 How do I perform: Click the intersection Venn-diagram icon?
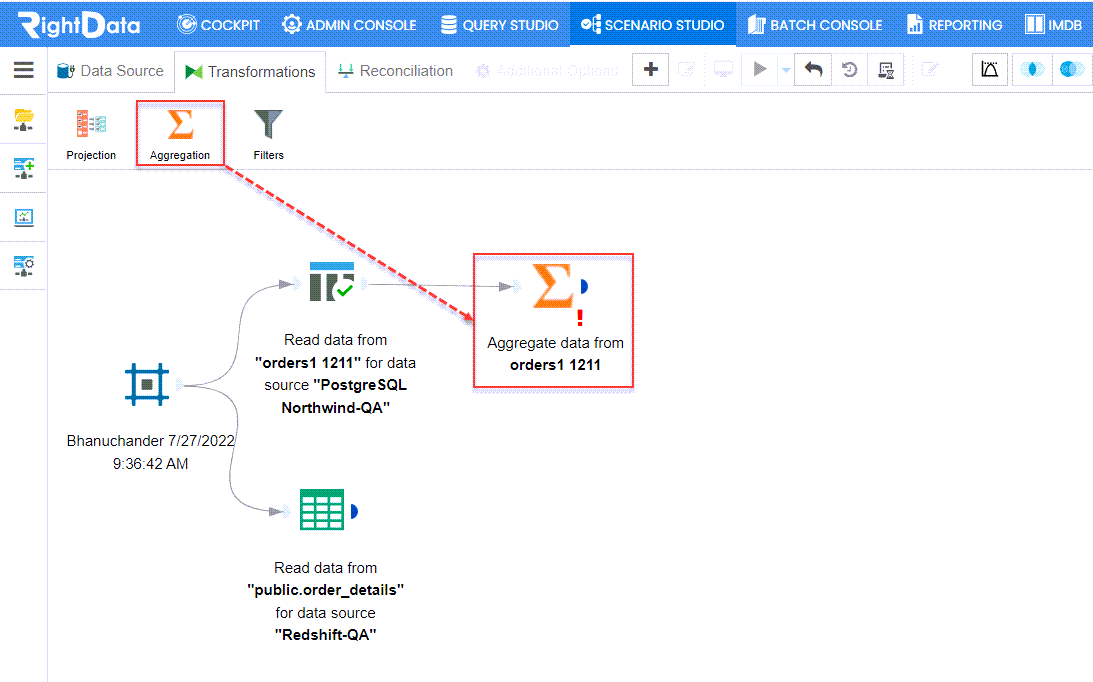coord(1032,70)
